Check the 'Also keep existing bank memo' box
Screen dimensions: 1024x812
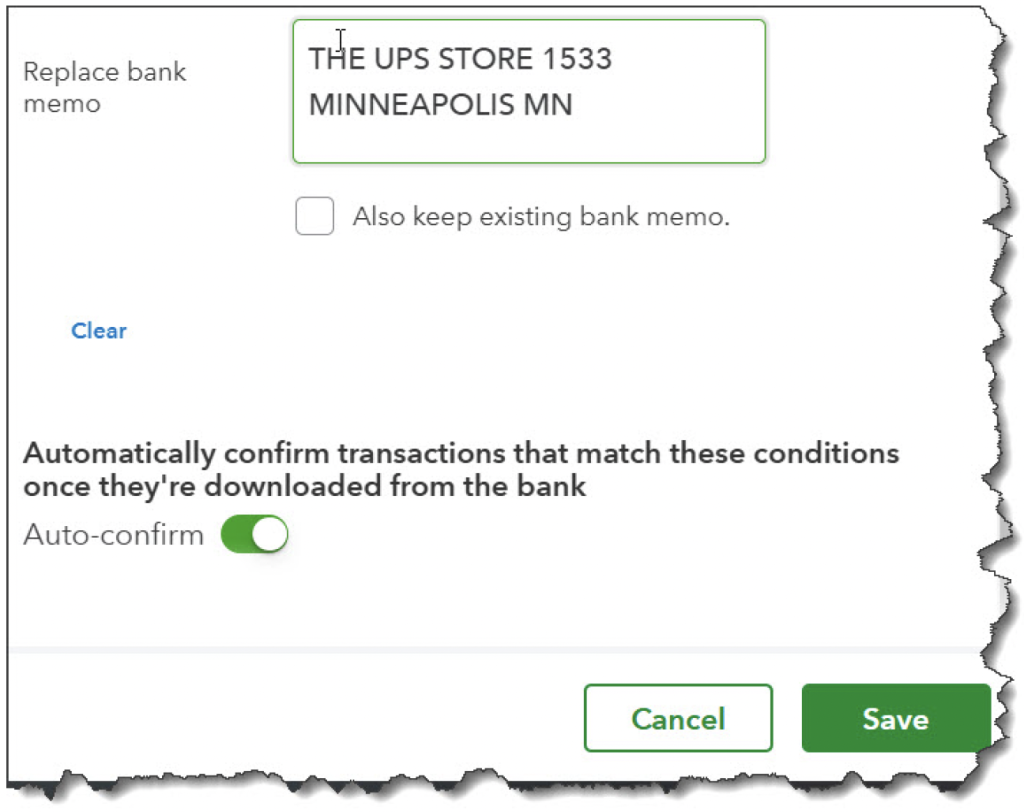pos(314,216)
